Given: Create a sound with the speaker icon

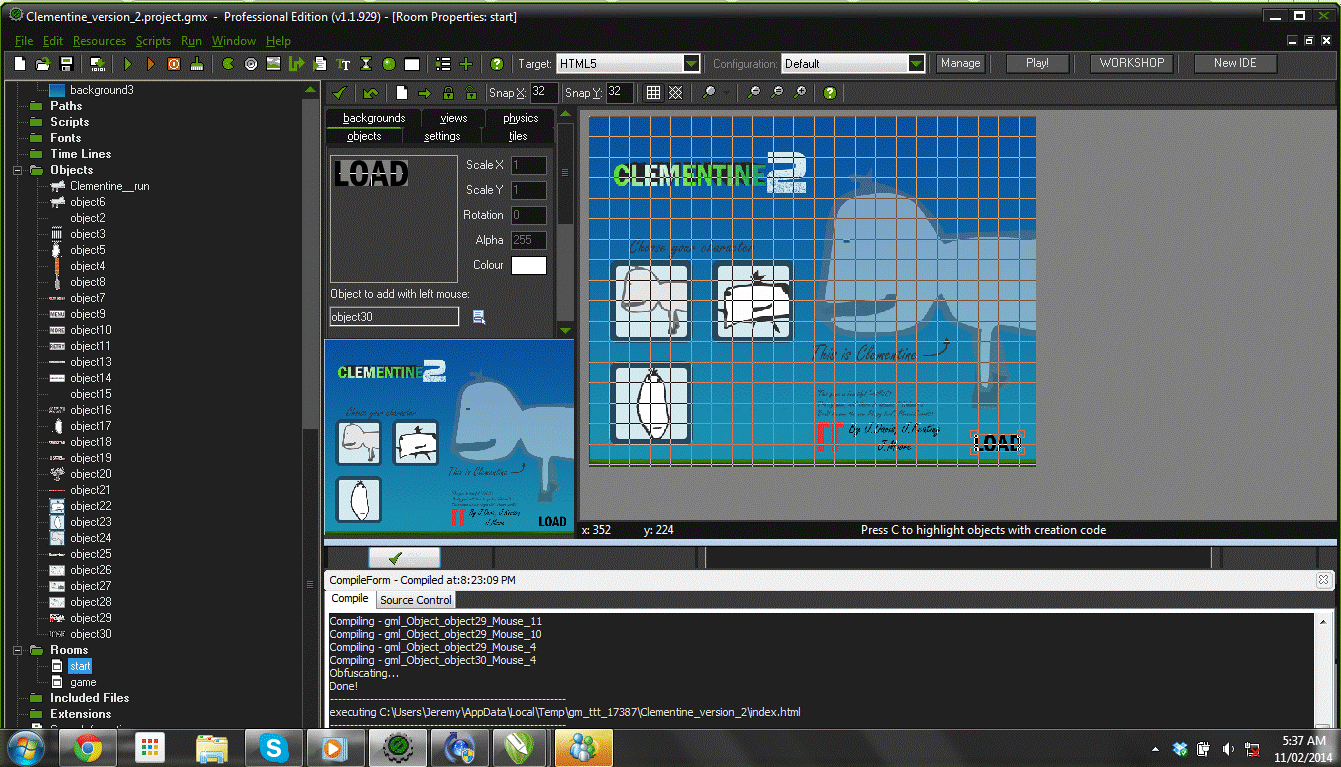Looking at the screenshot, I should pyautogui.click(x=251, y=63).
